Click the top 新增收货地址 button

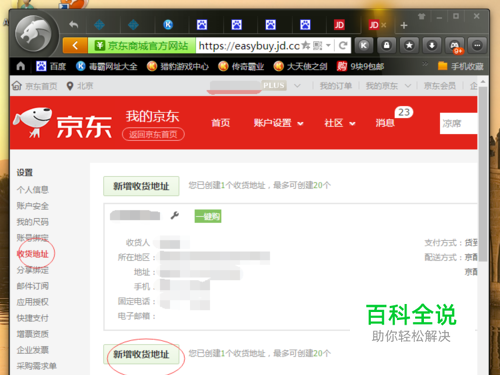click(141, 186)
